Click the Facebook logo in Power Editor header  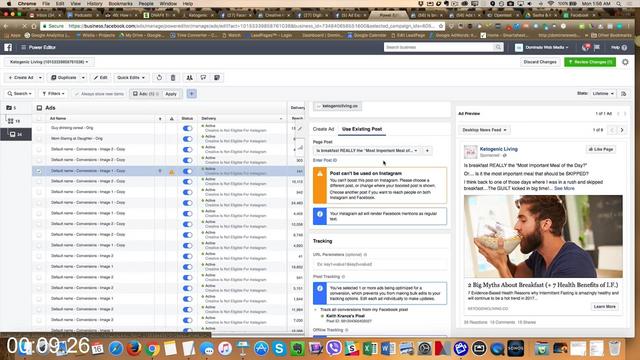click(x=8, y=47)
